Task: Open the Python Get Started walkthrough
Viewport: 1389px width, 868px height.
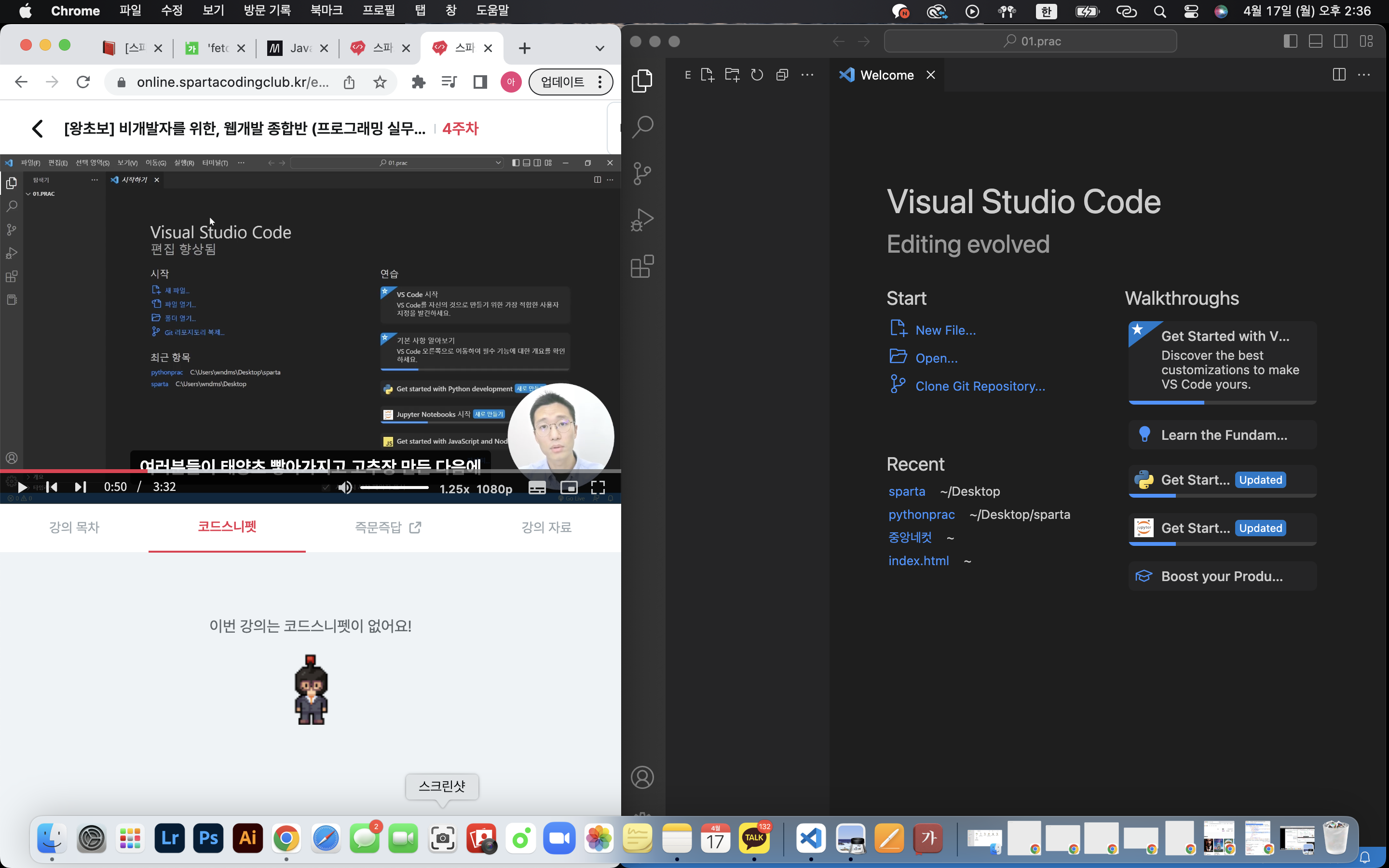Action: pos(1223,480)
